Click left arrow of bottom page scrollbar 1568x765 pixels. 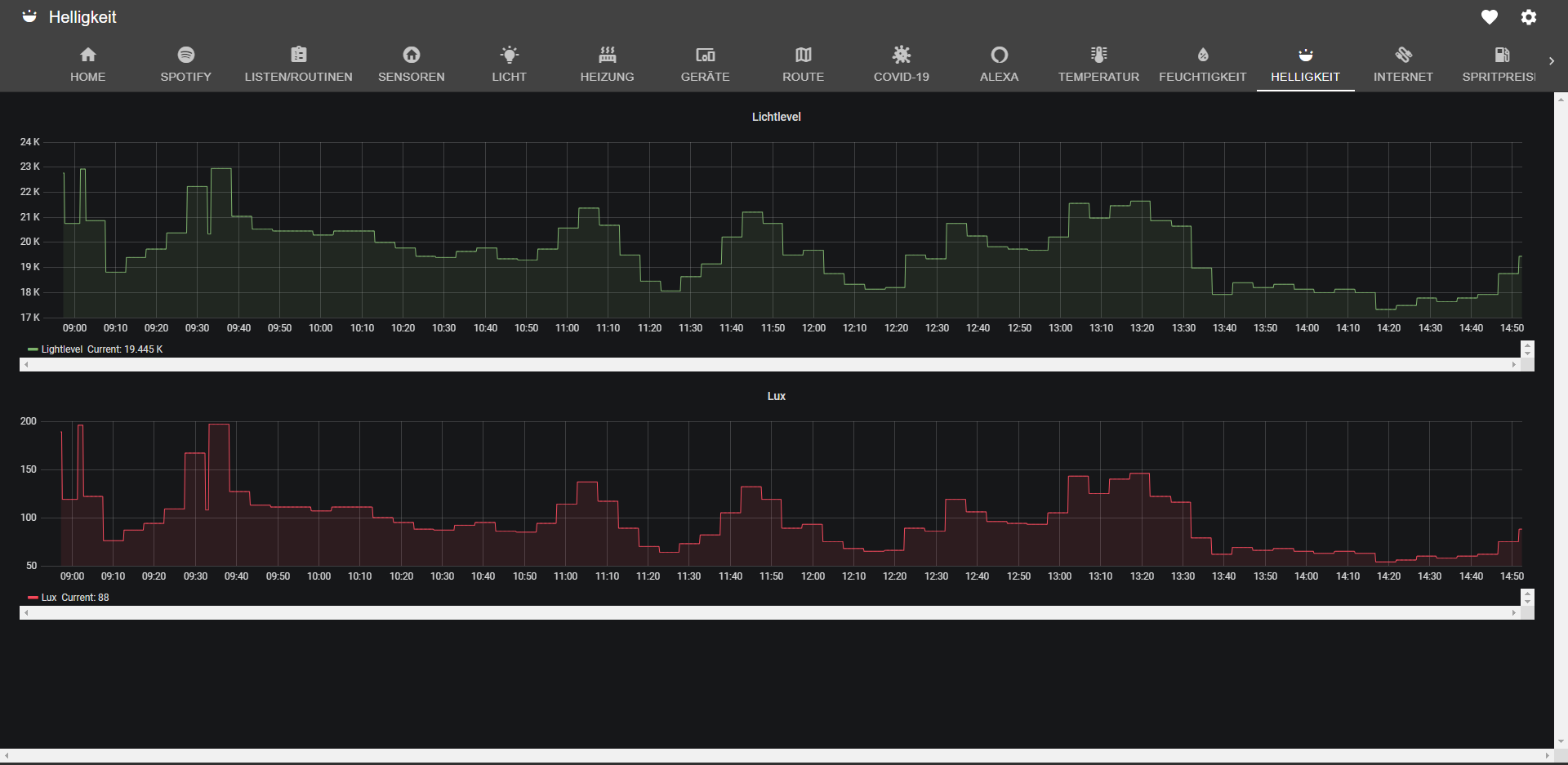[x=7, y=756]
